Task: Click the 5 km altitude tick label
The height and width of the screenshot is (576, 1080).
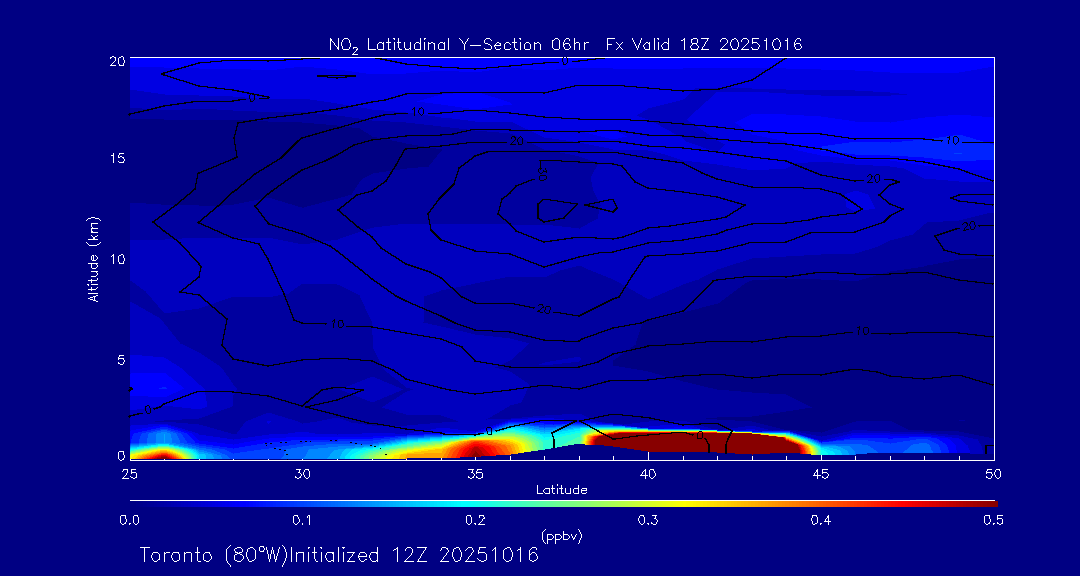Action: [118, 359]
